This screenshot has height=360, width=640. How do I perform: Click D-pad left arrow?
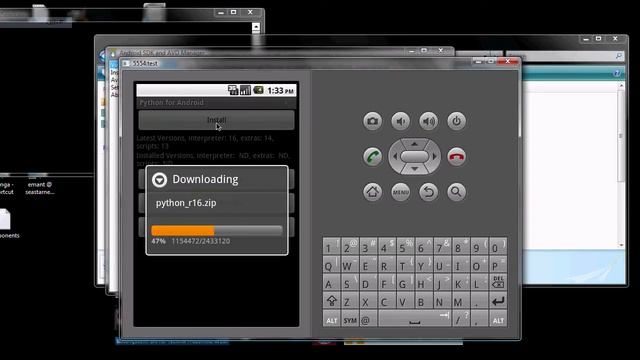(x=394, y=156)
